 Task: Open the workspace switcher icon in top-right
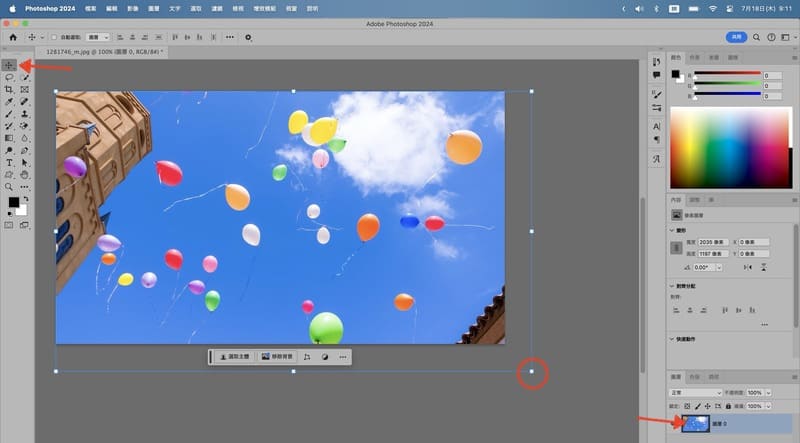[786, 37]
